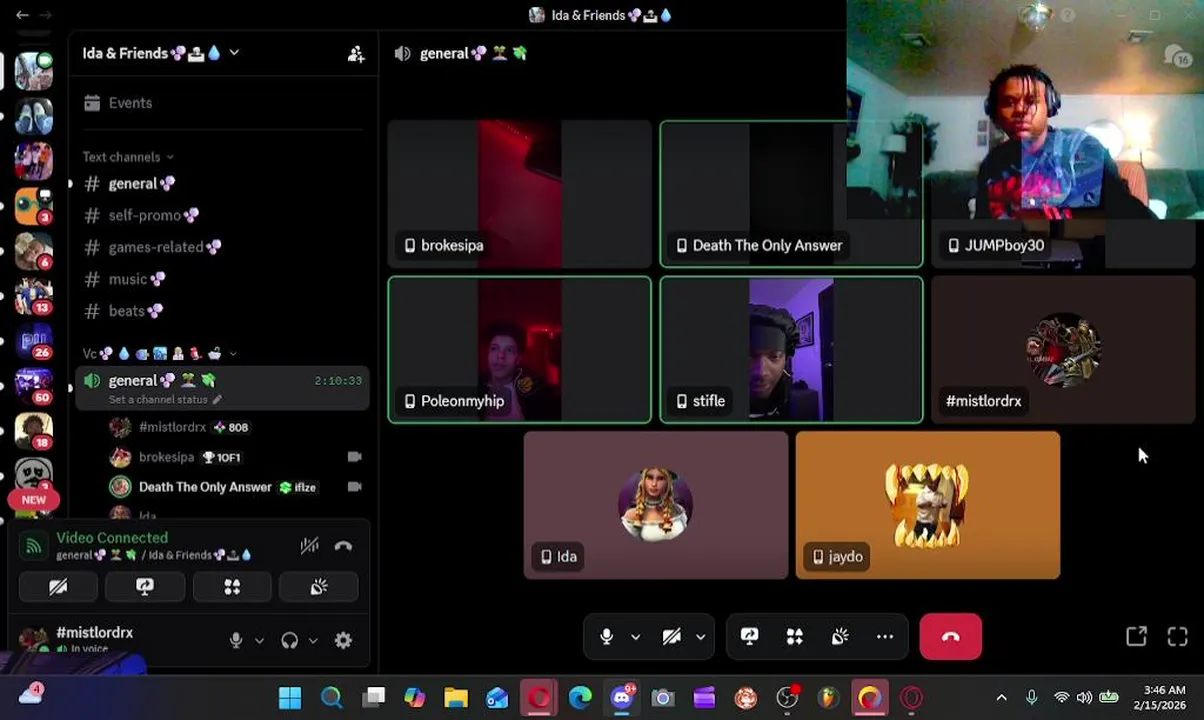Show hidden tray icons chevron

[1001, 697]
